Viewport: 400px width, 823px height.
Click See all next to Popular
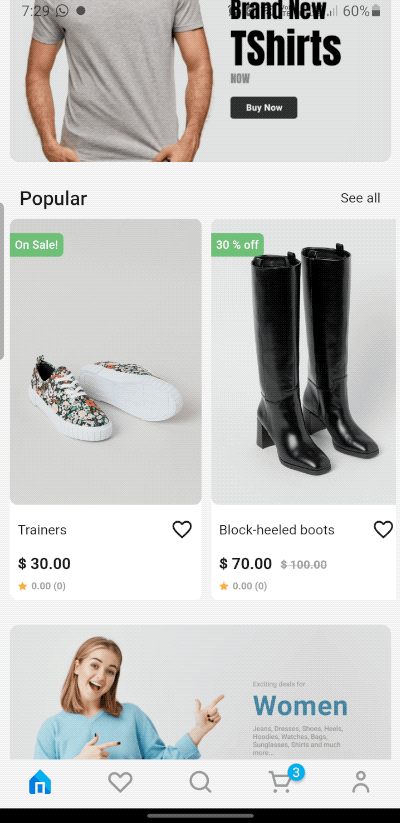click(360, 198)
